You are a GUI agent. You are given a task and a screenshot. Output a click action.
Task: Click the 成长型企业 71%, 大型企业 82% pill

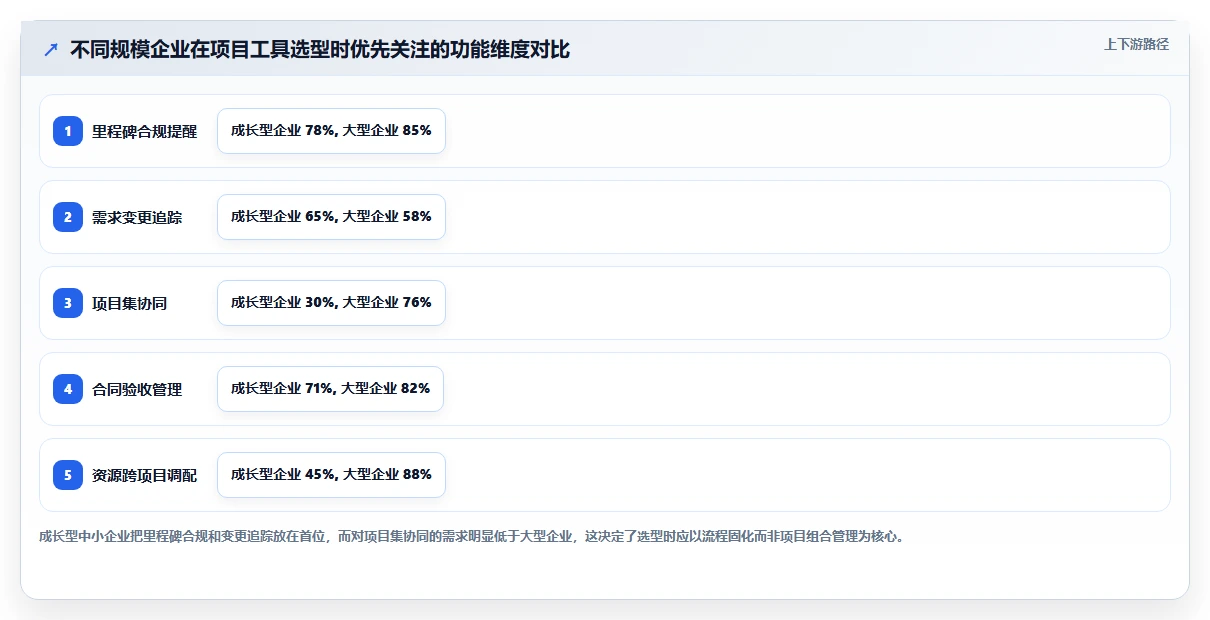[330, 389]
